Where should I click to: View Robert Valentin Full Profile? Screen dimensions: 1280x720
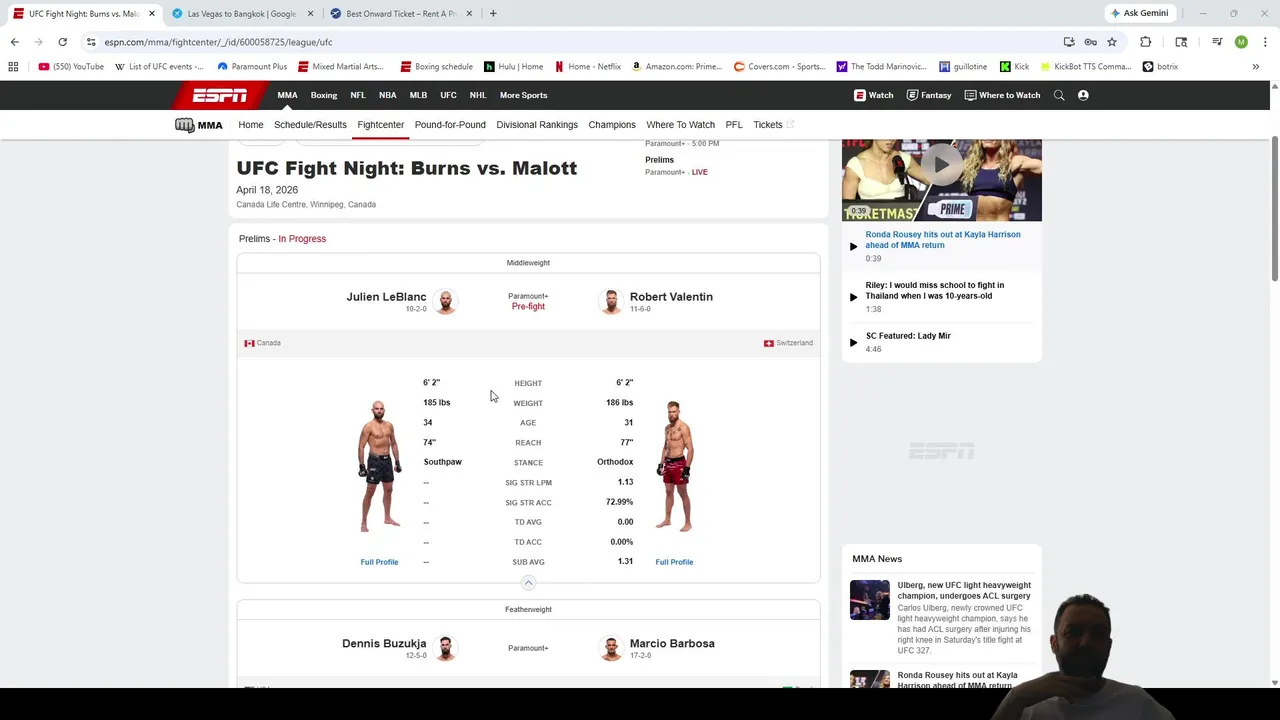(674, 562)
